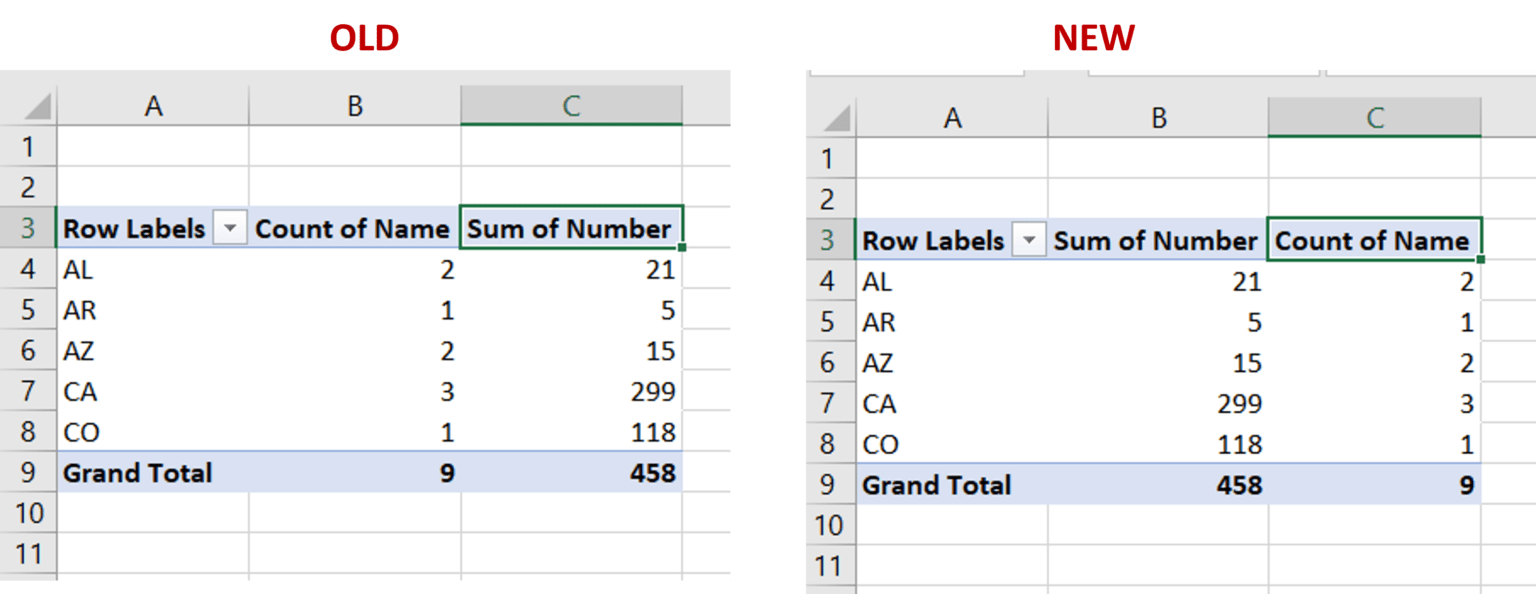Select row 1 header in NEW sheet
1536x594 pixels.
(x=829, y=158)
